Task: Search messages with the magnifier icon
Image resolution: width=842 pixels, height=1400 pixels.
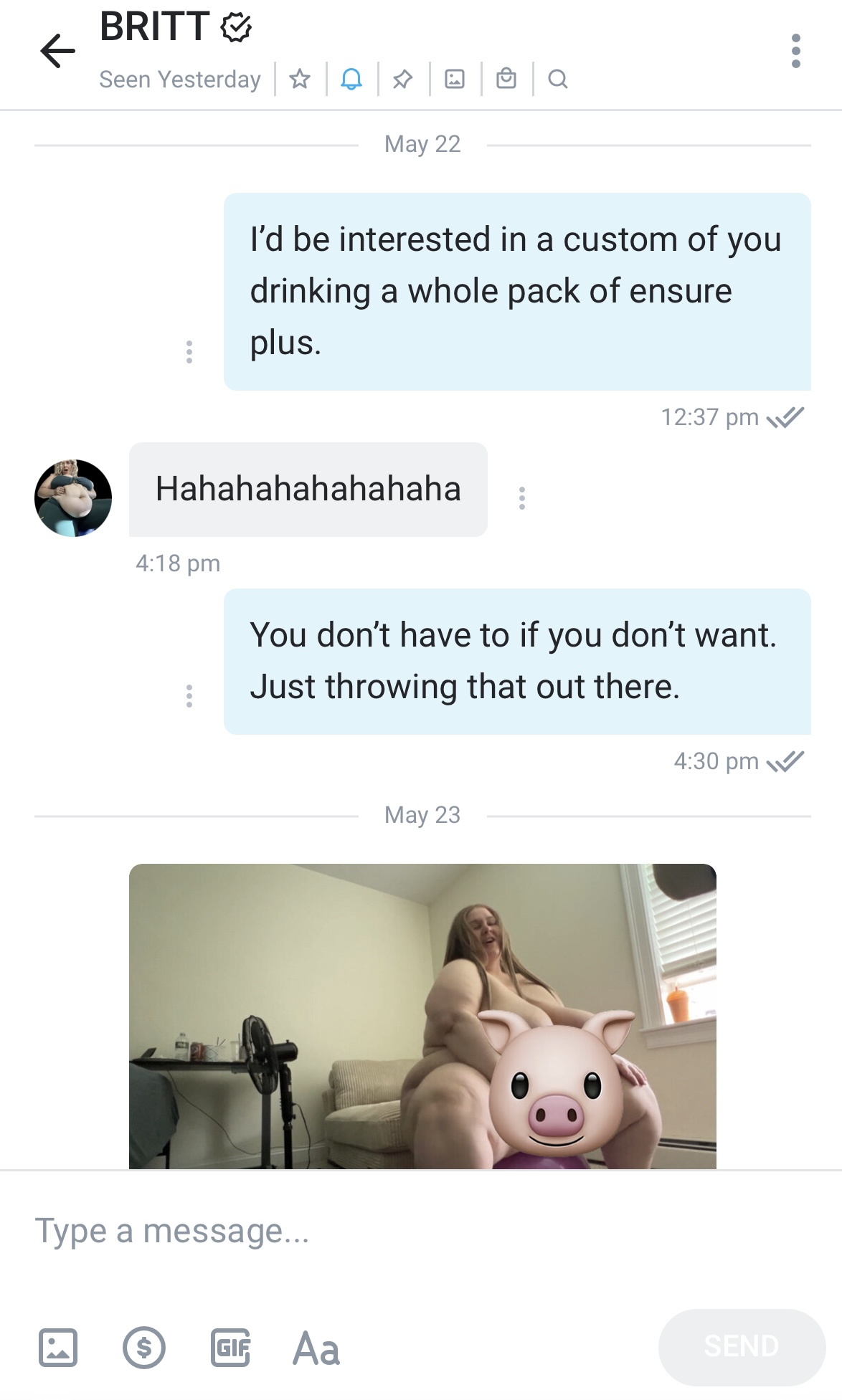Action: click(x=558, y=79)
